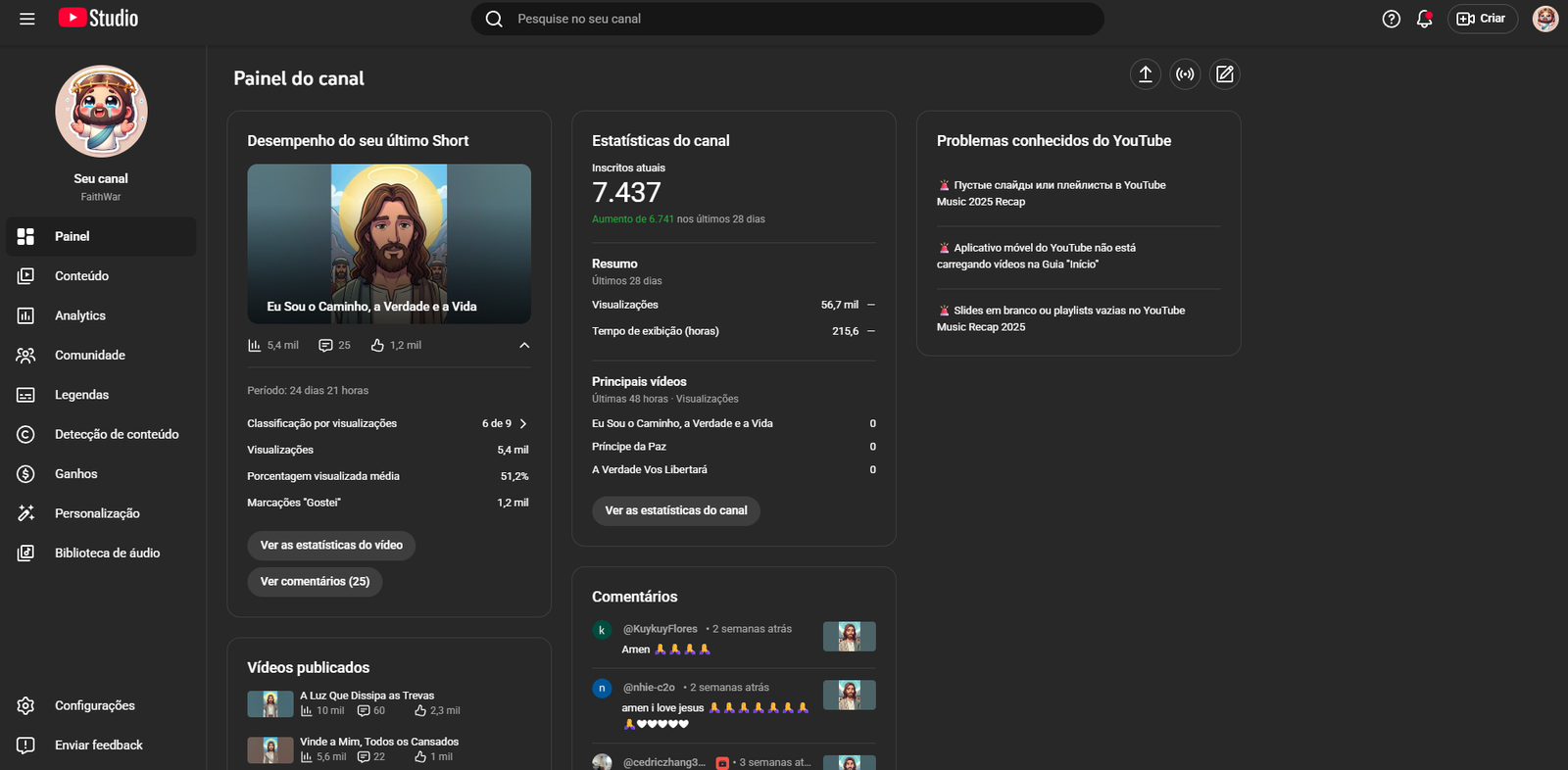Expand Classificação por visualizações arrow
1568x770 pixels.
pos(523,423)
